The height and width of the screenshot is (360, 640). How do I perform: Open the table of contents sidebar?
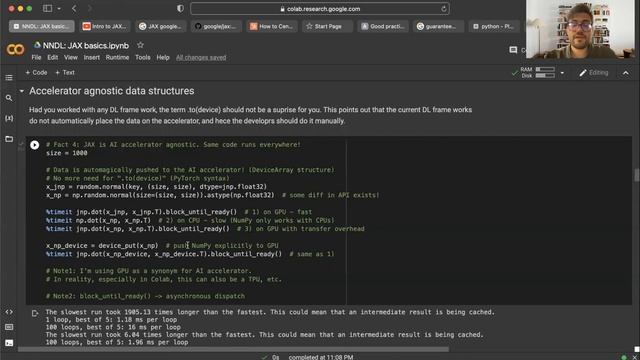click(9, 78)
